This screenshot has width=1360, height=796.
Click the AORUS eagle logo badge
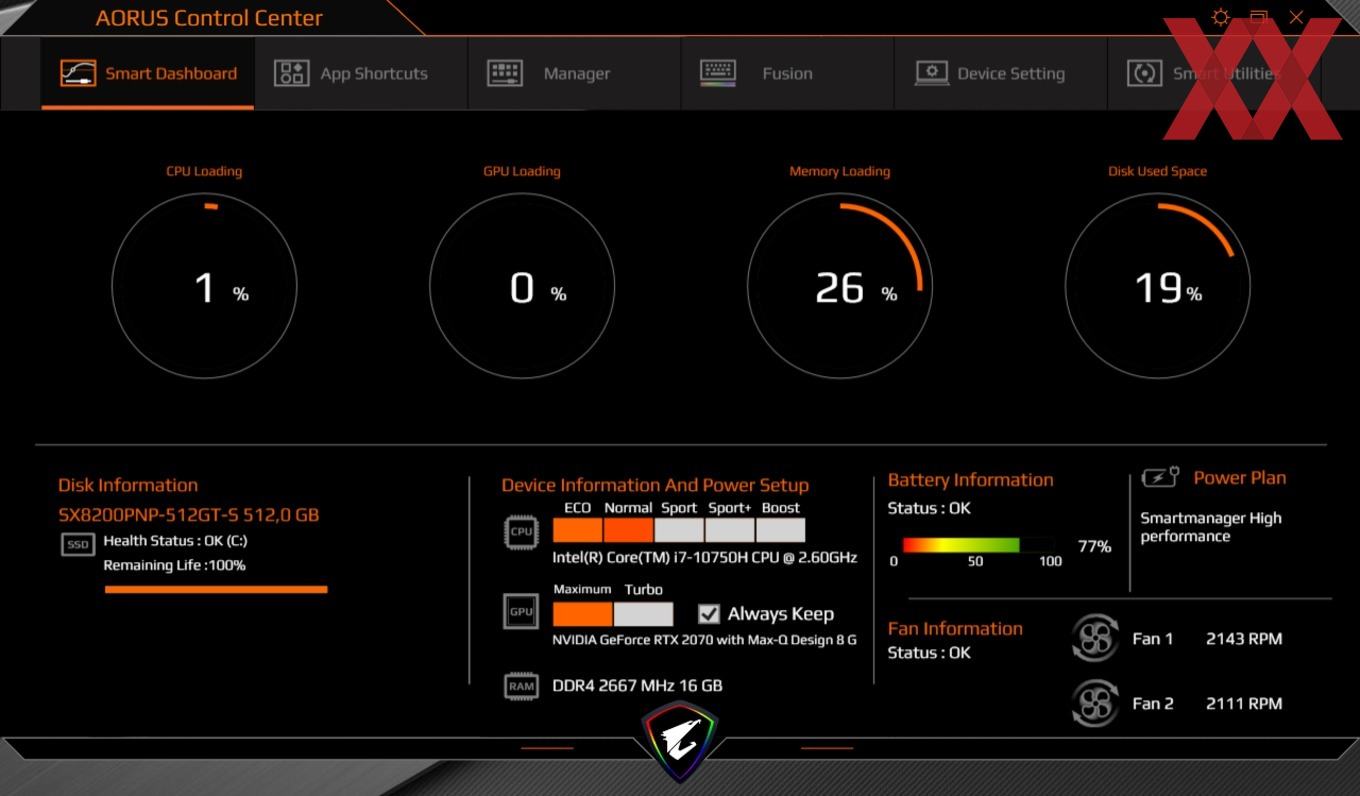pos(680,740)
